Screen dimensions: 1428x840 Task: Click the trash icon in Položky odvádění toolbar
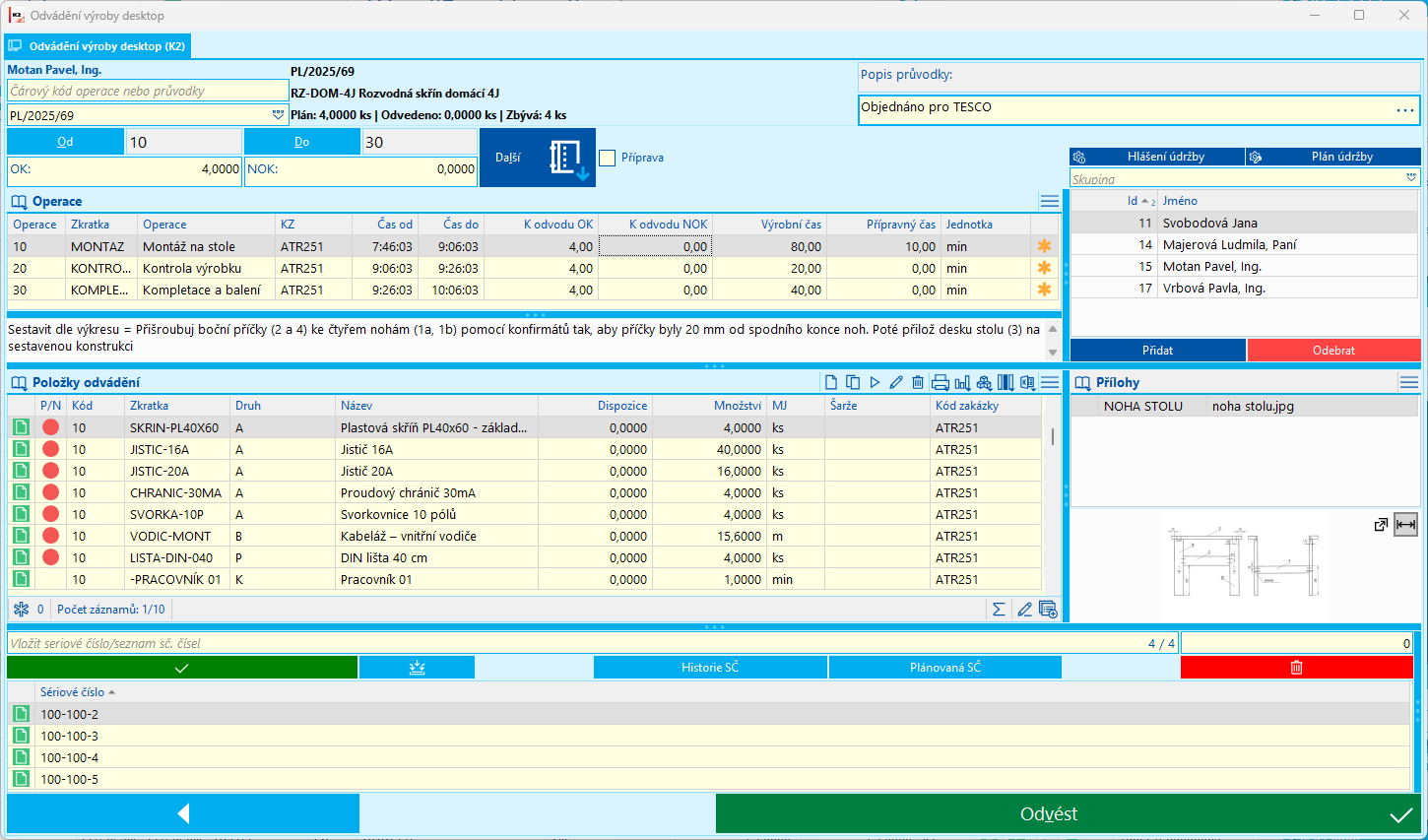coord(918,383)
